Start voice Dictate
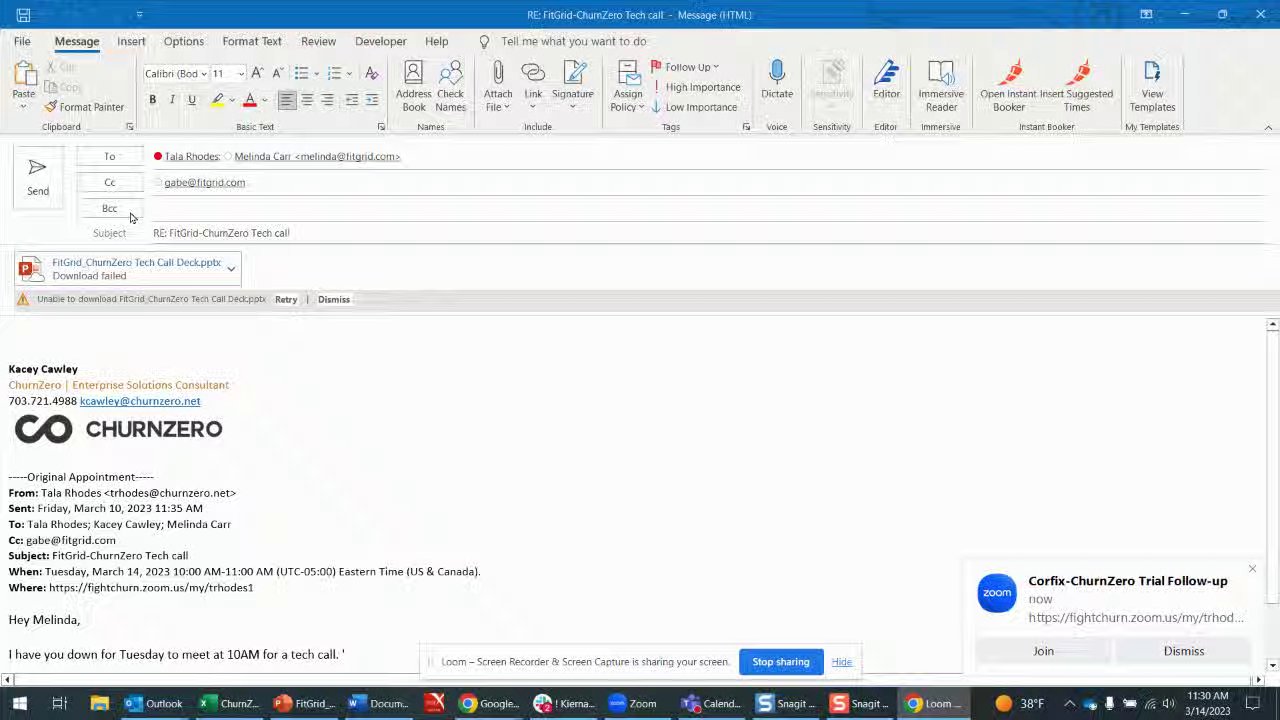 (777, 81)
